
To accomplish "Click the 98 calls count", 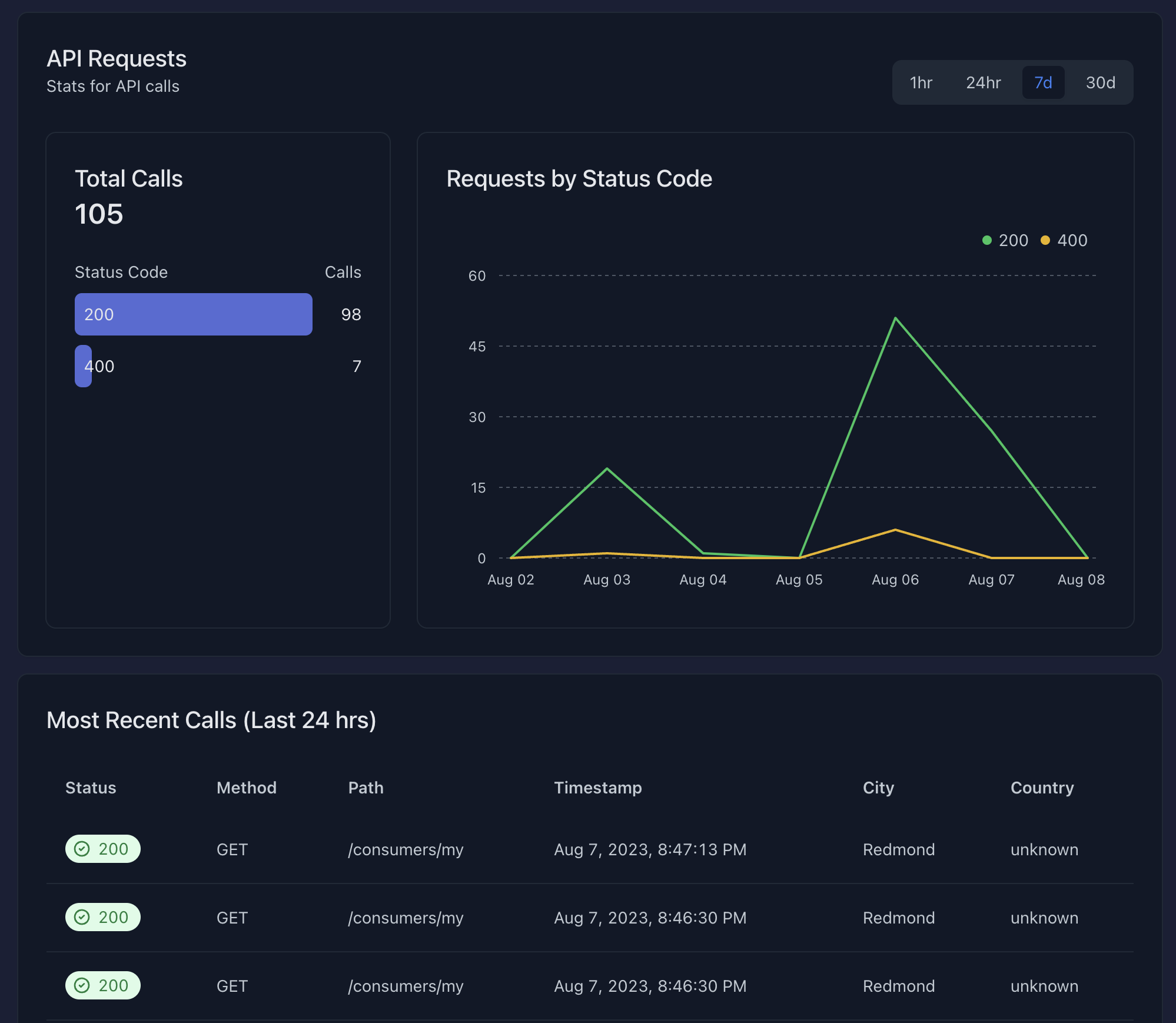I will point(351,314).
